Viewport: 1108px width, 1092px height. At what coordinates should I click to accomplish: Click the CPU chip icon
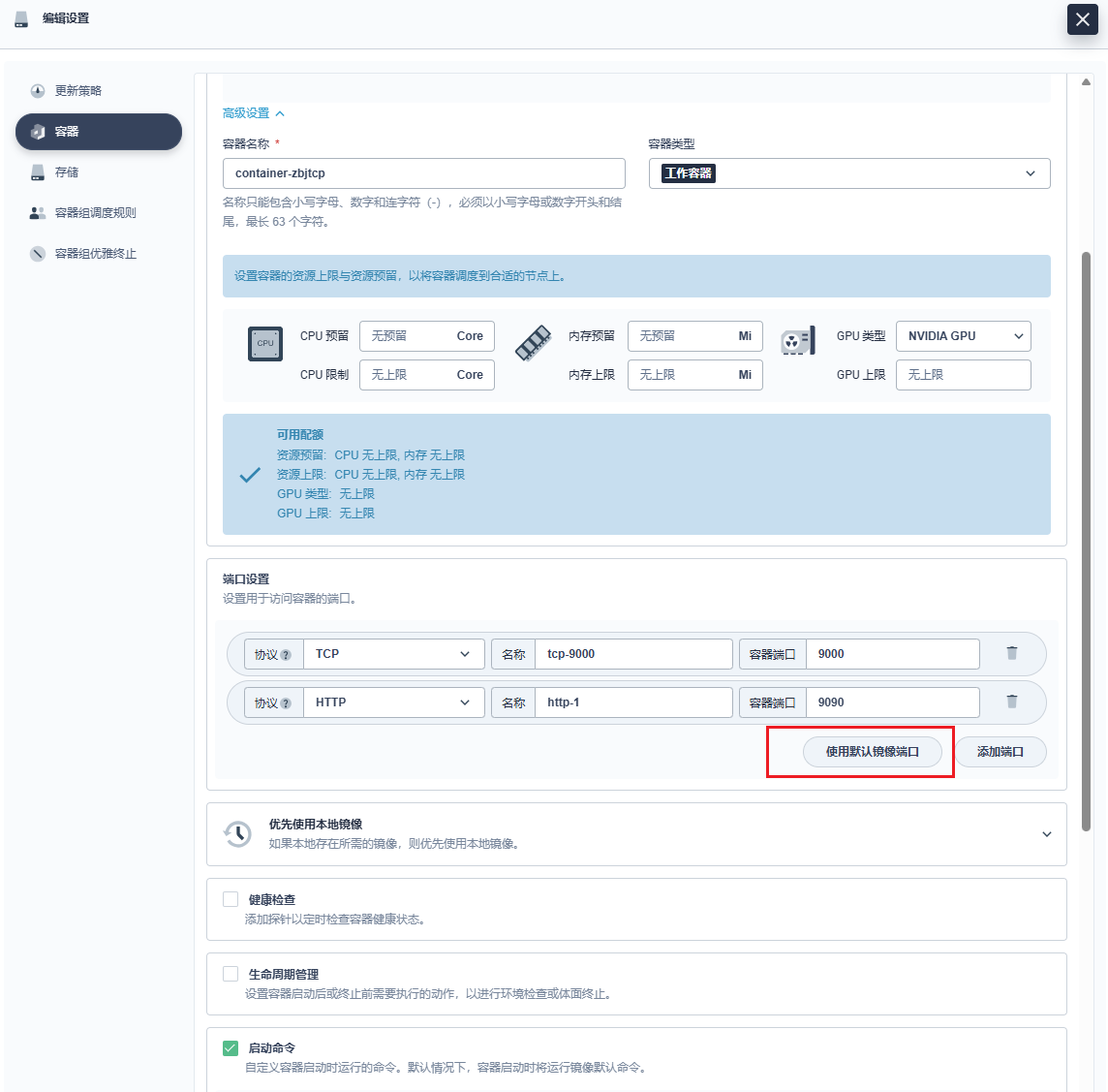(x=265, y=344)
